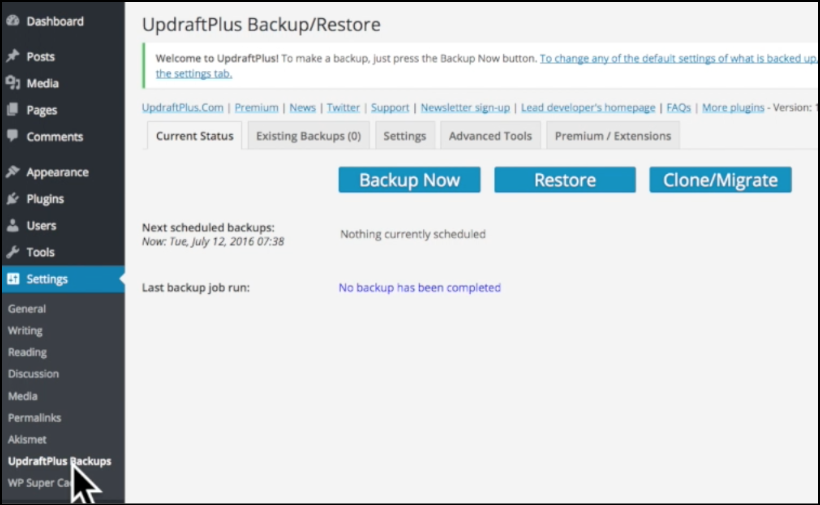Open the Premium link
Screen dimensions: 820x505
[x=256, y=107]
